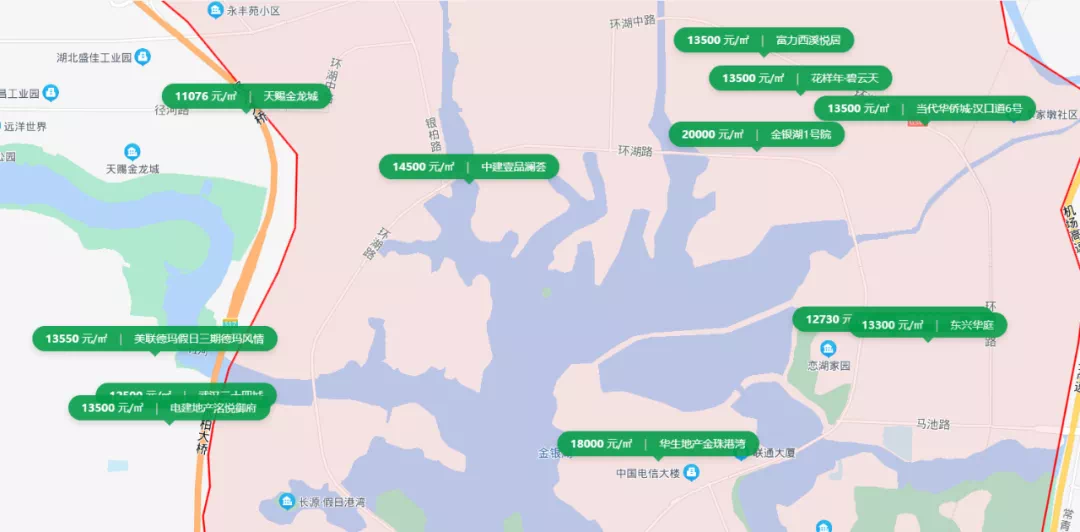Click the highway shield marker on orange road
The width and height of the screenshot is (1080, 532).
click(229, 323)
